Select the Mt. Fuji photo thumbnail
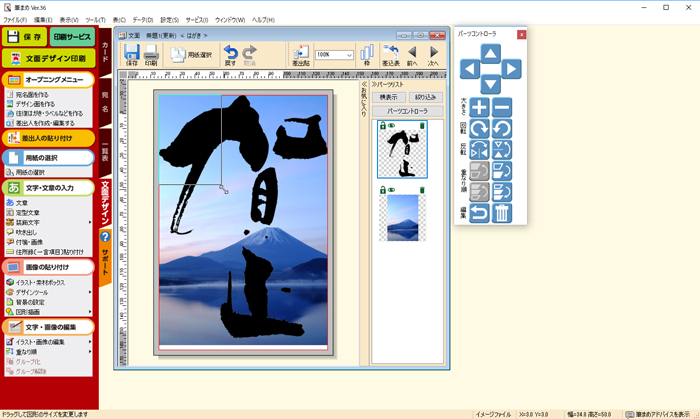The width and height of the screenshot is (700, 419). (402, 217)
